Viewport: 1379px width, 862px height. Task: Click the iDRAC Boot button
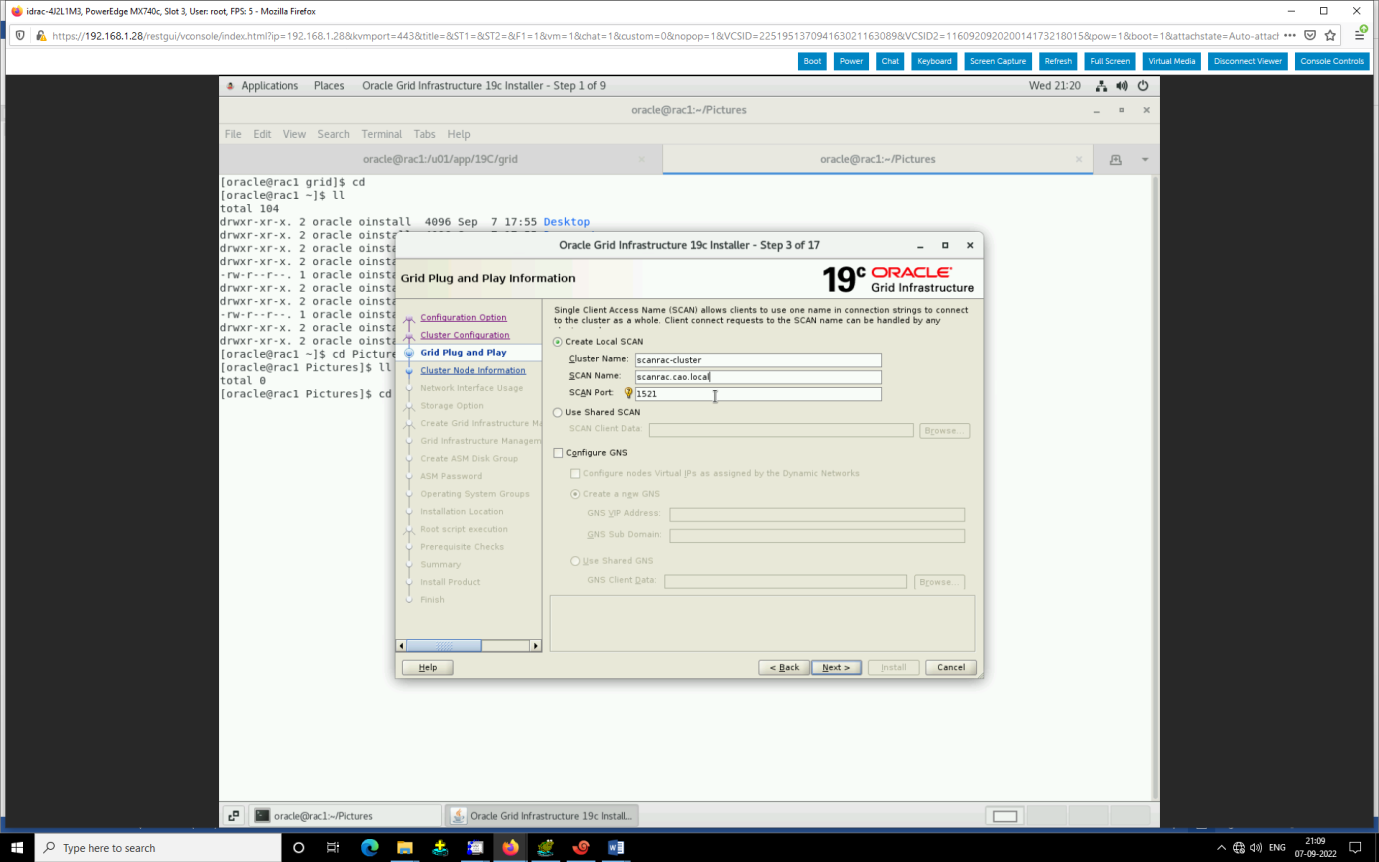[813, 61]
